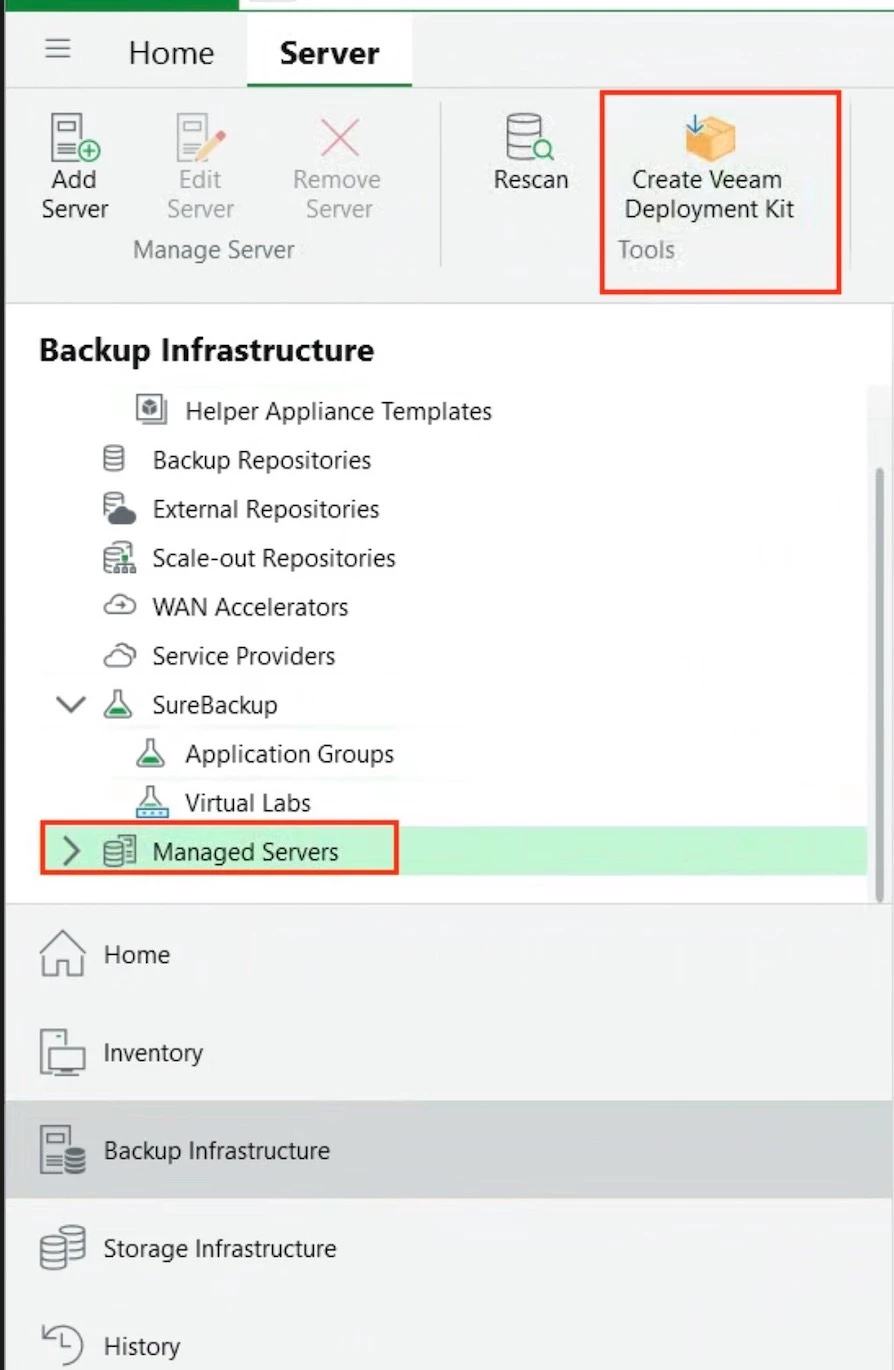This screenshot has height=1370, width=894.
Task: Click Create Veeam Deployment Kit icon
Action: point(710,138)
